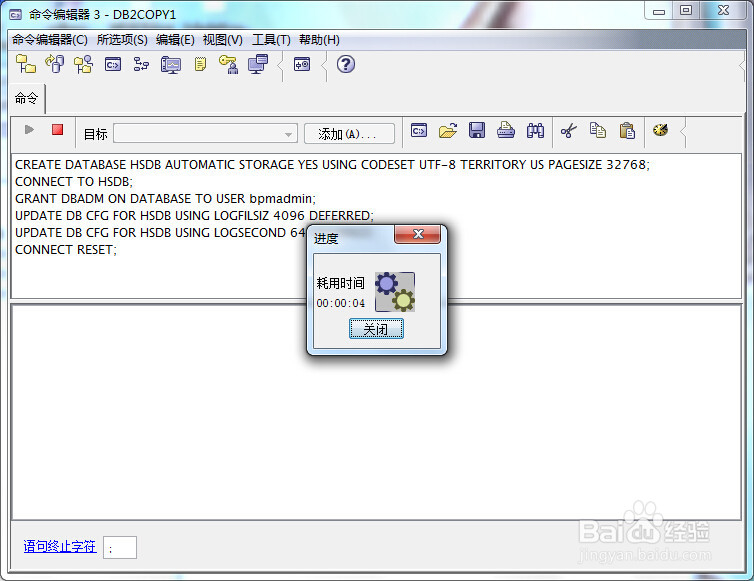Click the SQL Assist palette icon
The width and height of the screenshot is (754, 581).
tap(661, 130)
